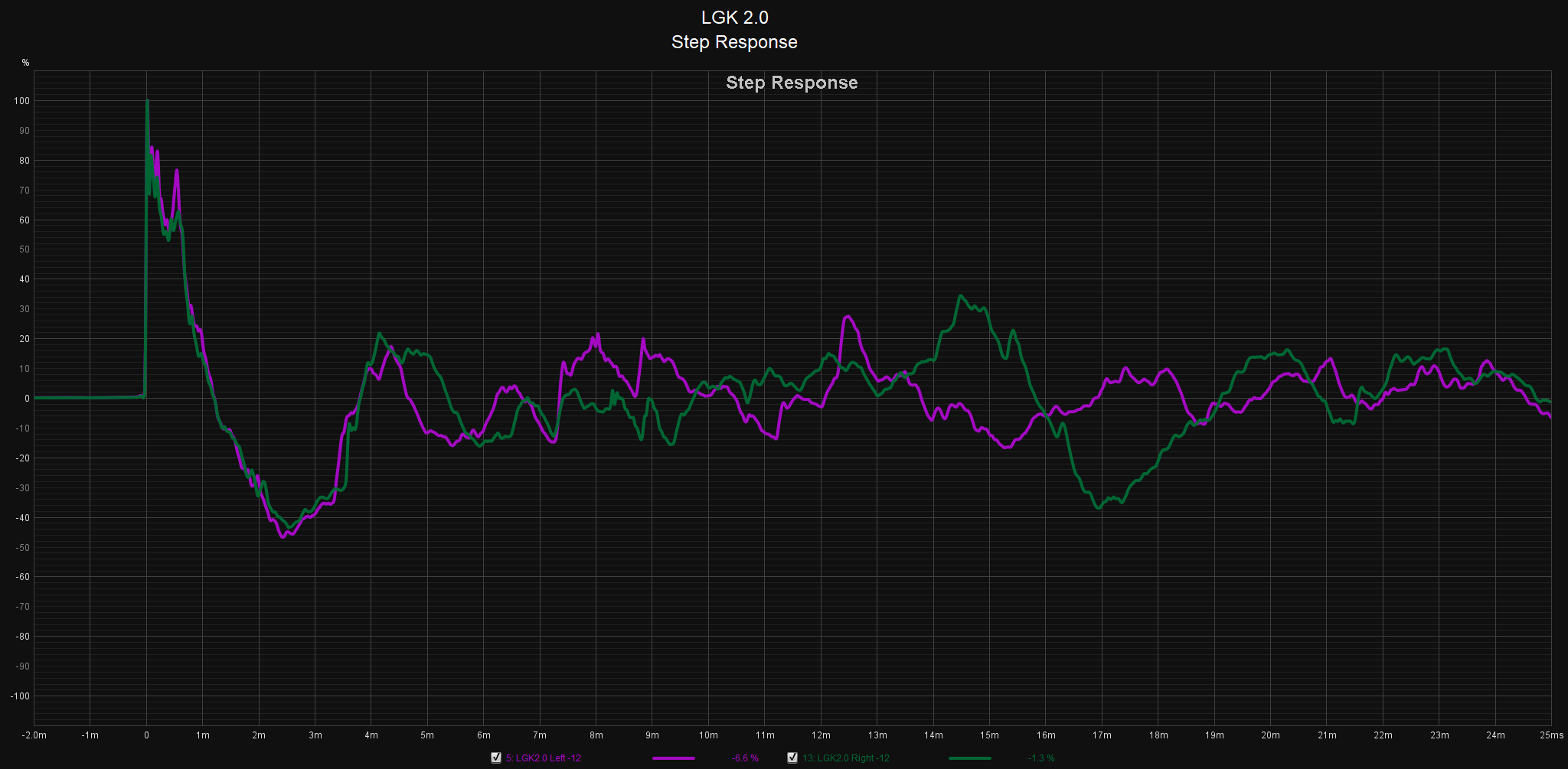Click the 100 label on the vertical axis
Screen dimensions: 1568x769
coord(21,101)
